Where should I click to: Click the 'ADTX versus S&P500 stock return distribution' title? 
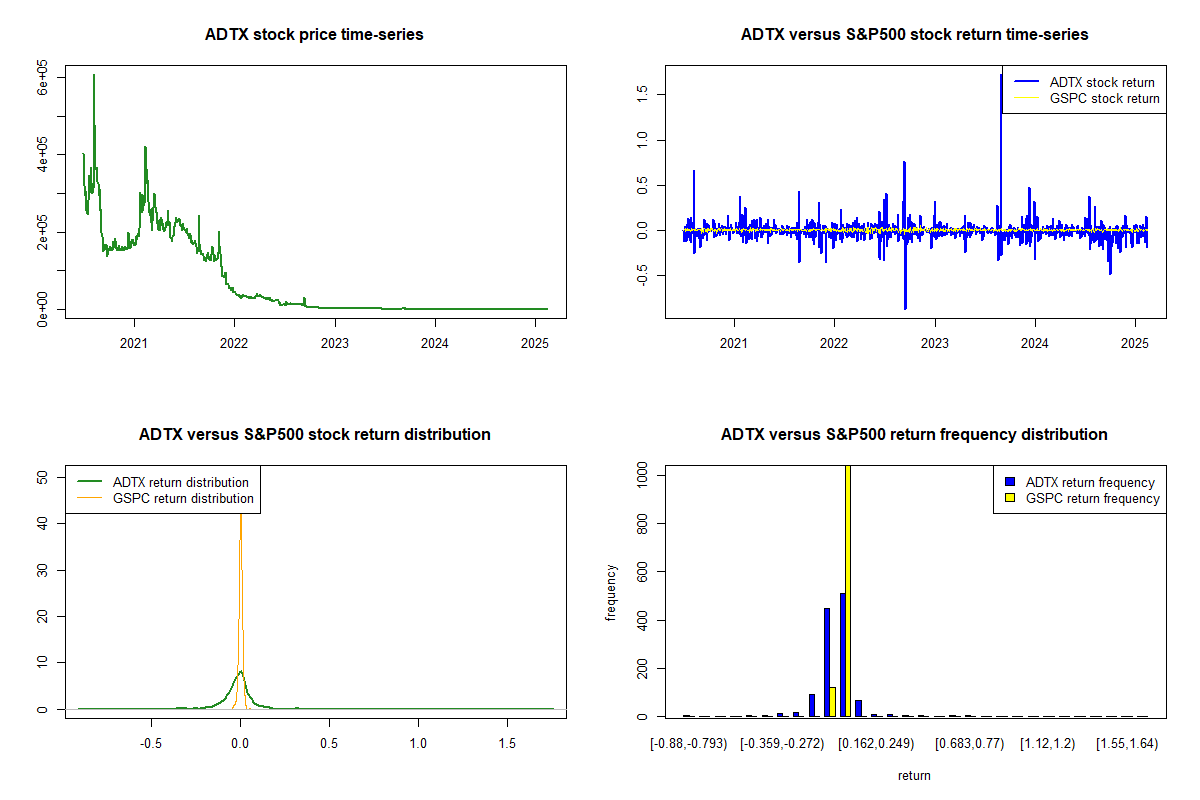[314, 435]
